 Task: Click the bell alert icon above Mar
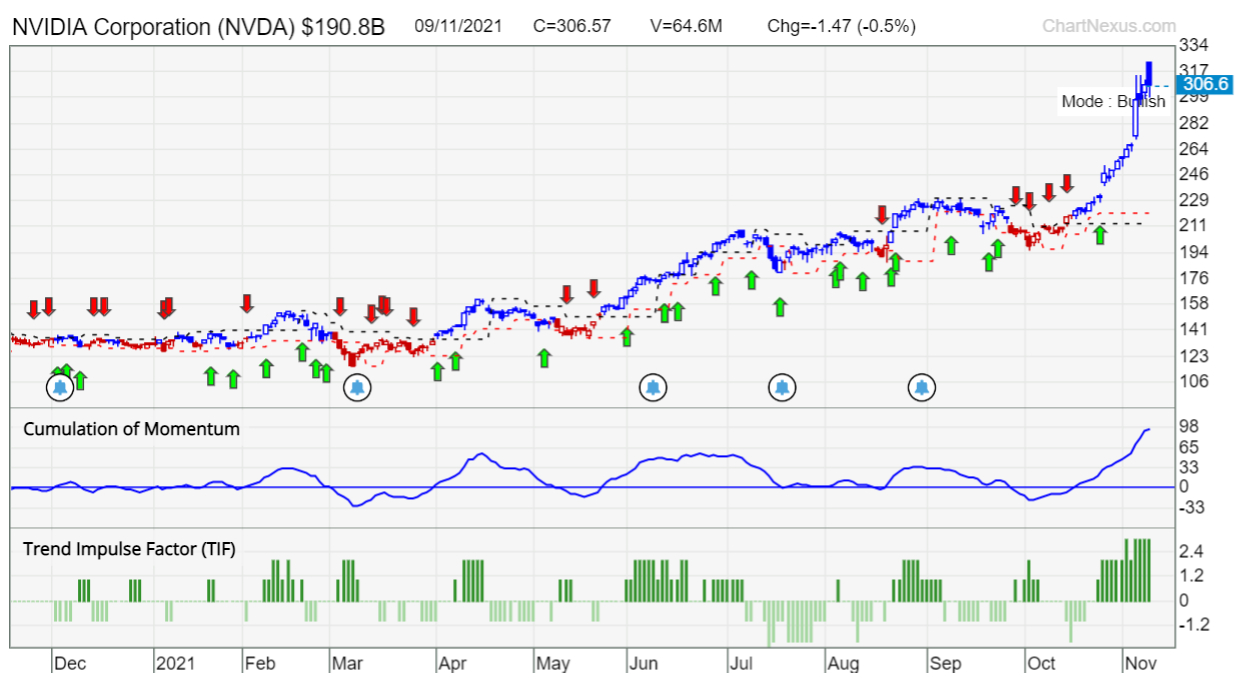[357, 387]
